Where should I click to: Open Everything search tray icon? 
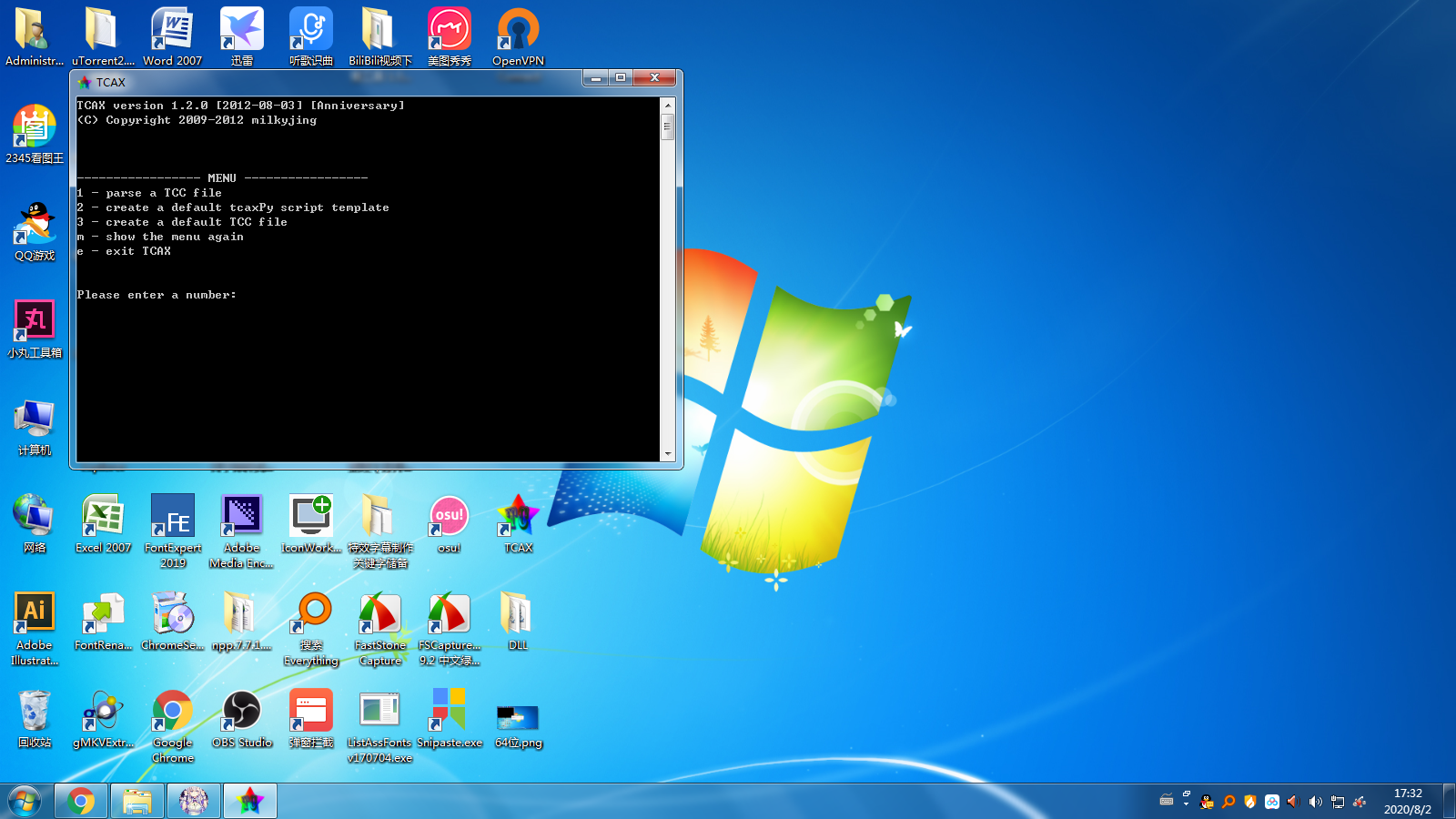(1228, 802)
